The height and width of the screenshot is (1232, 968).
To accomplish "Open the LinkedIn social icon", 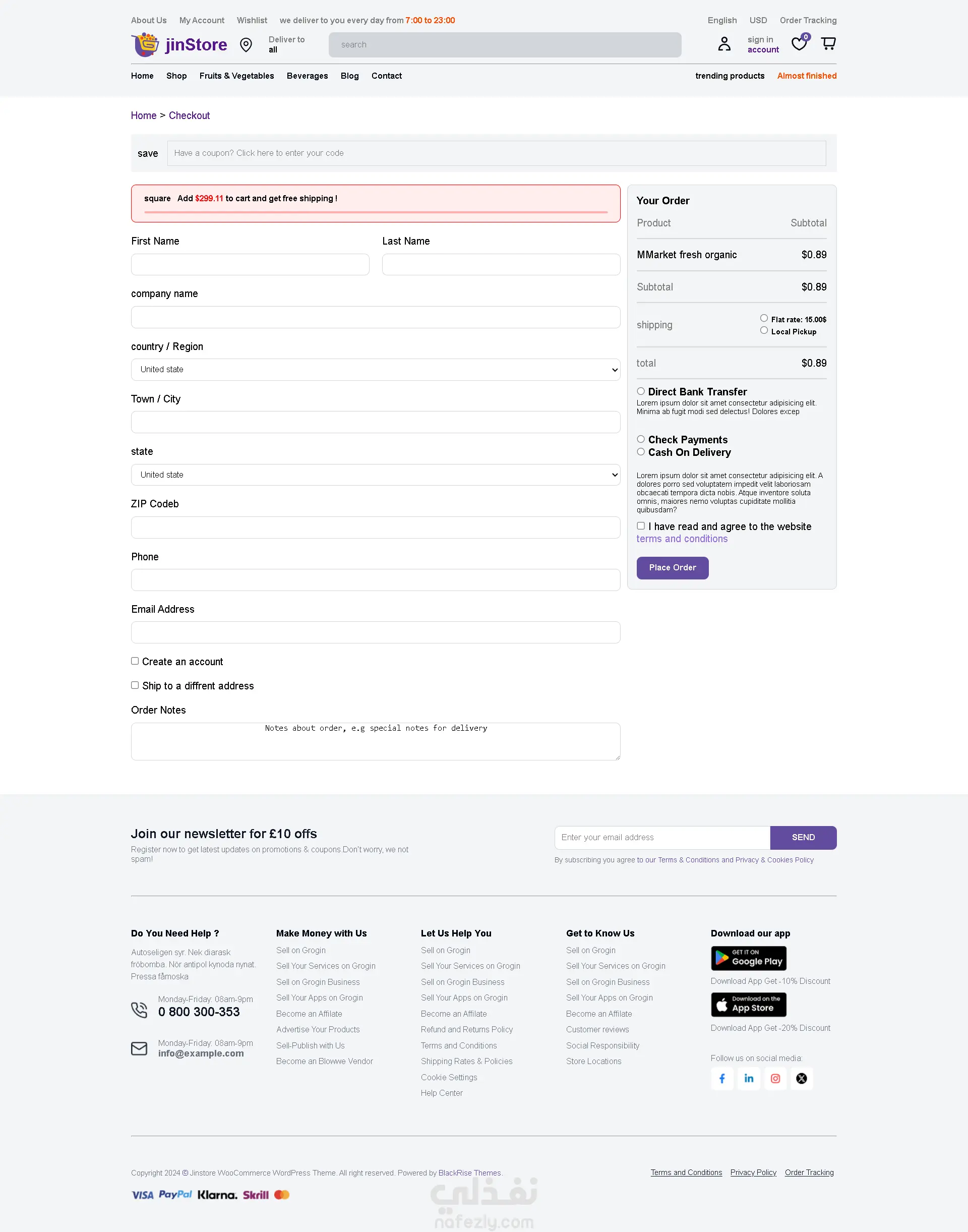I will [x=749, y=1078].
